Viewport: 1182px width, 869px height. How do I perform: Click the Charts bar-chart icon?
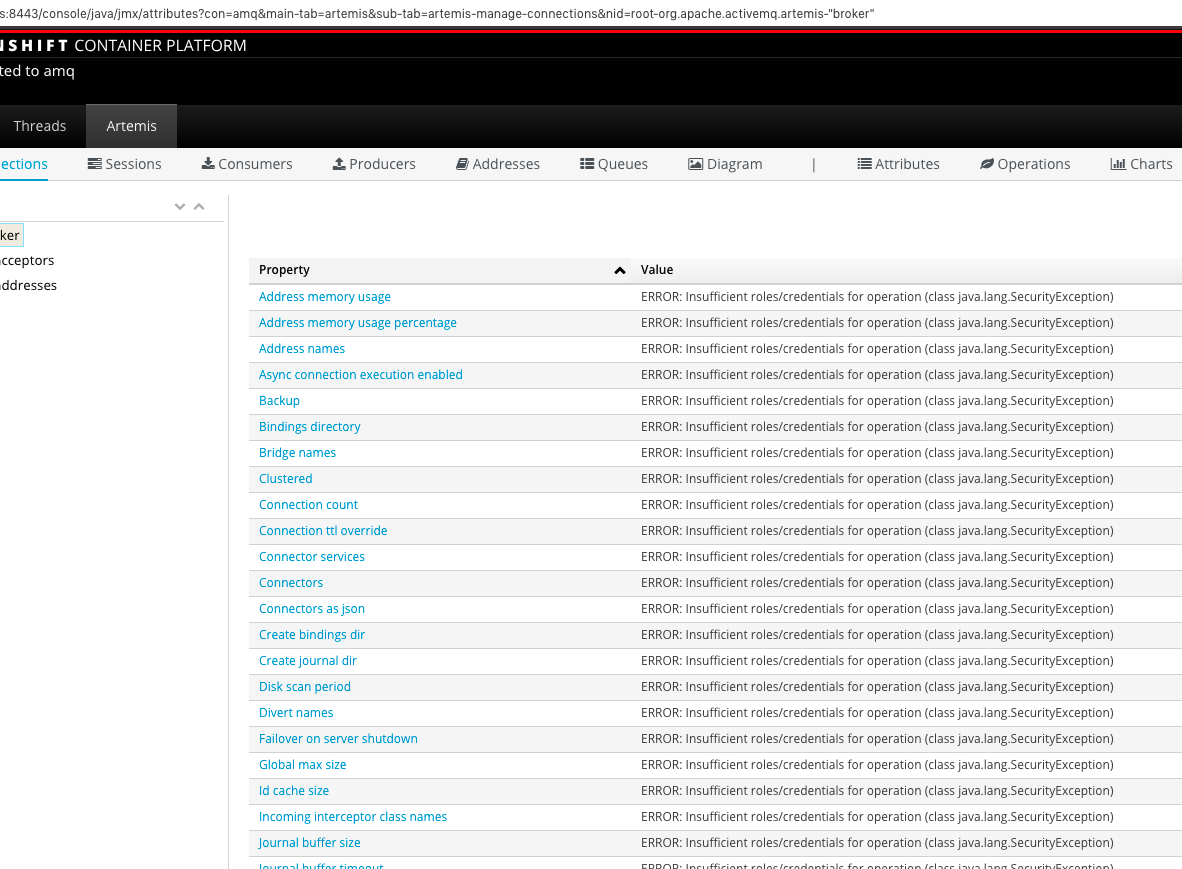pyautogui.click(x=1118, y=164)
